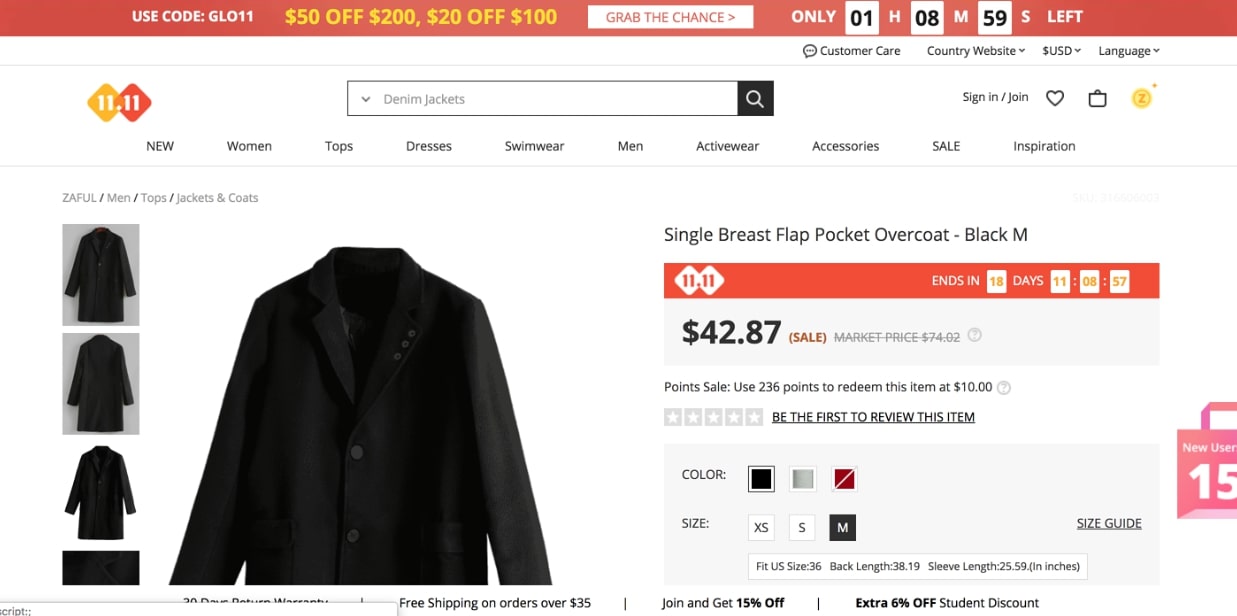Image resolution: width=1237 pixels, height=616 pixels.
Task: Open the SIZE GUIDE link
Action: [1109, 523]
